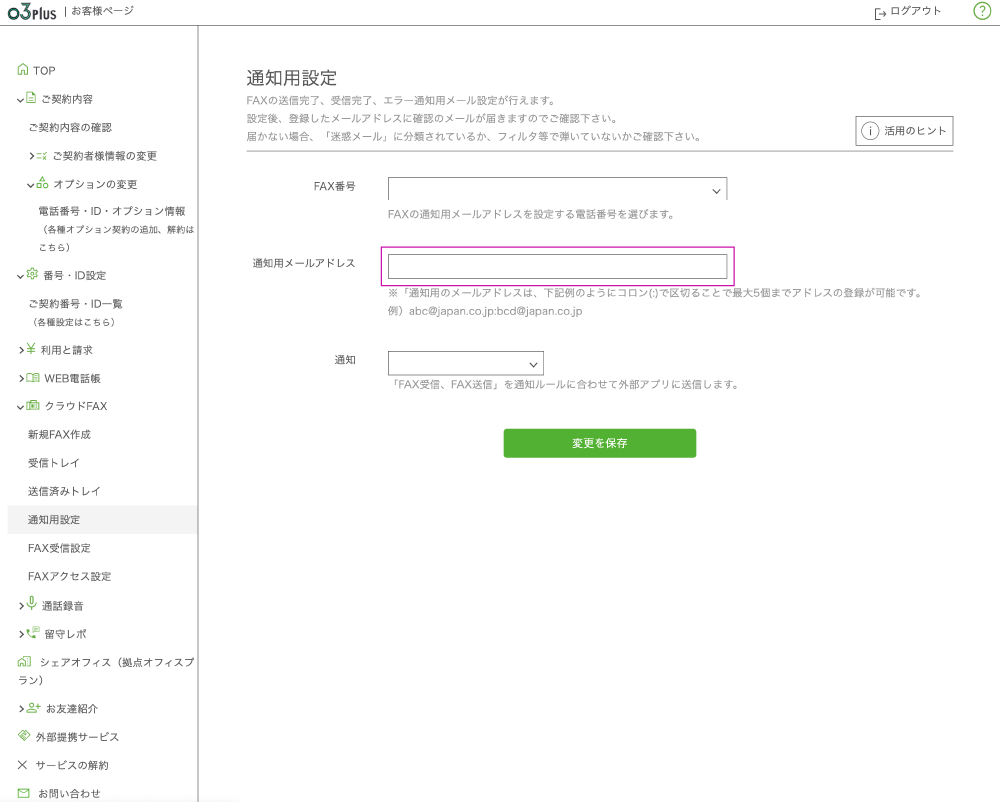Click the ログアウト link
The image size is (1000, 802).
[915, 11]
